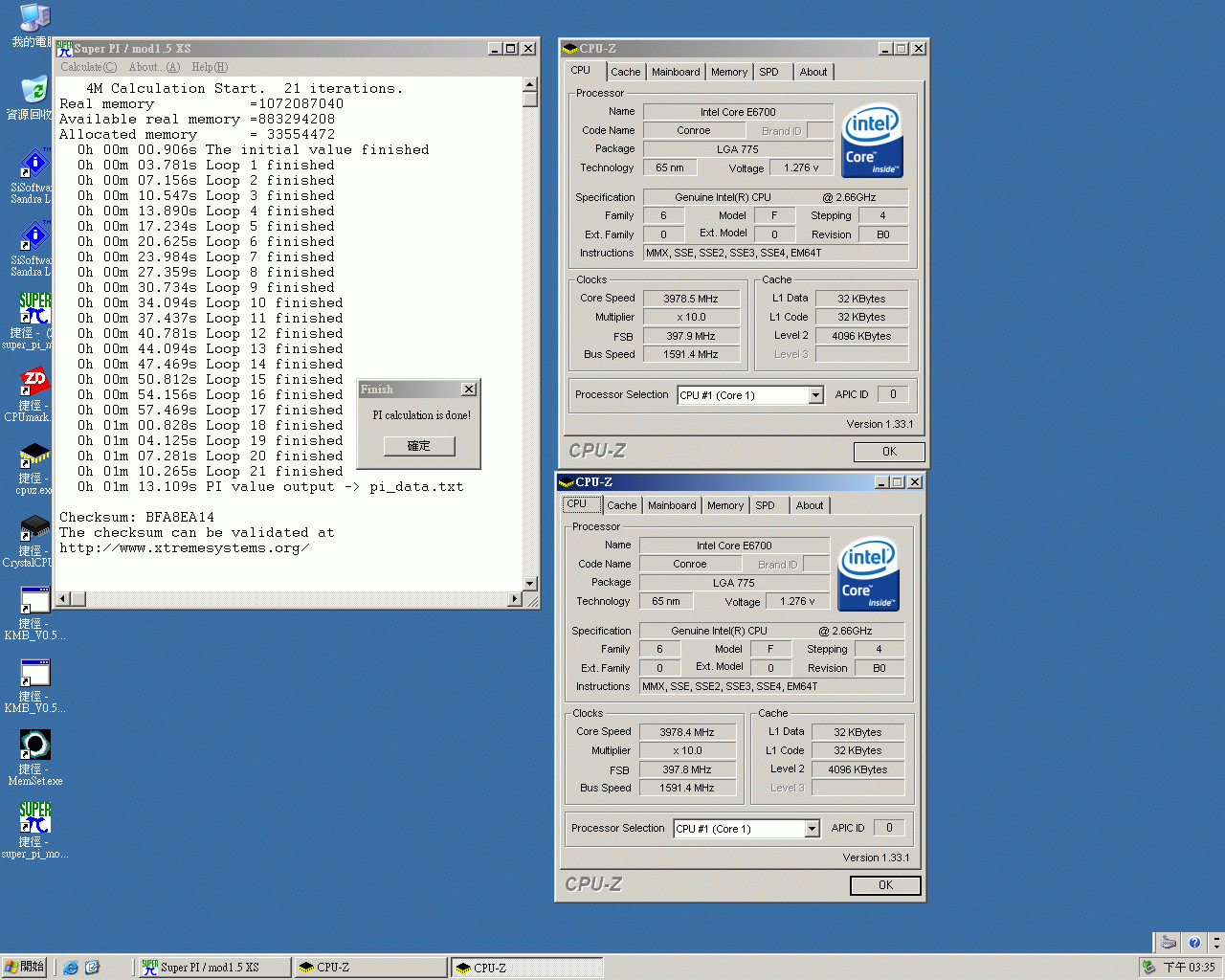Click the taskbar clock showing 下午 03:35
1225x980 pixels.
click(x=1190, y=968)
